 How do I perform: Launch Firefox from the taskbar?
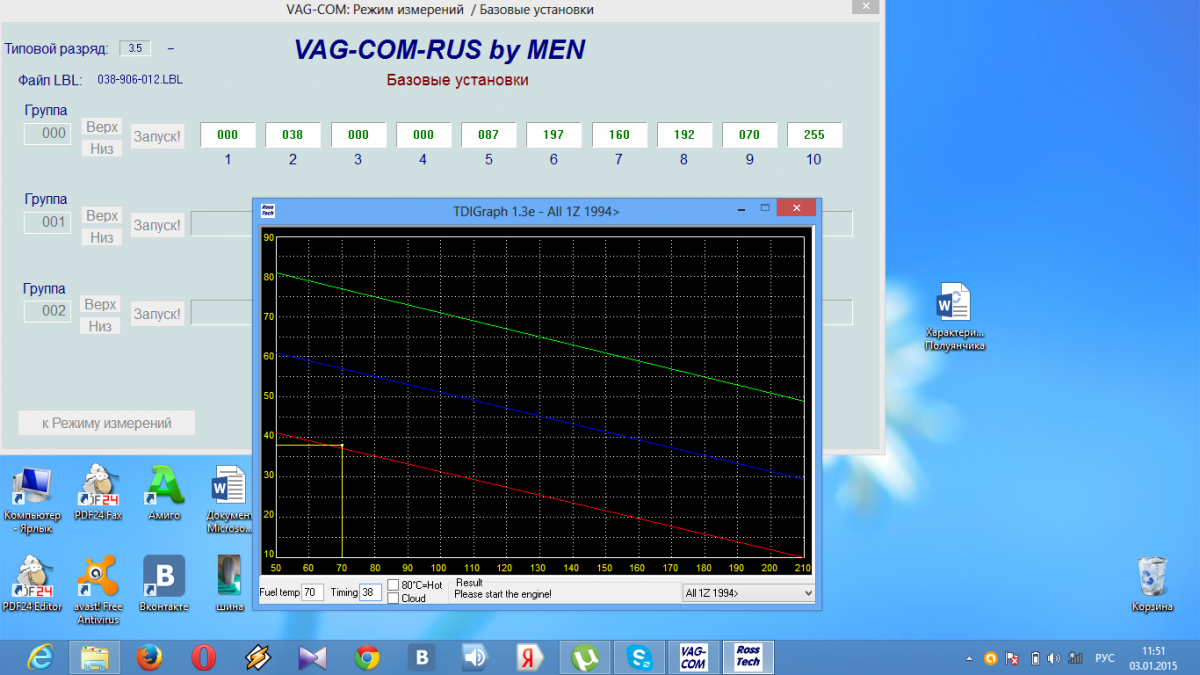pyautogui.click(x=150, y=657)
